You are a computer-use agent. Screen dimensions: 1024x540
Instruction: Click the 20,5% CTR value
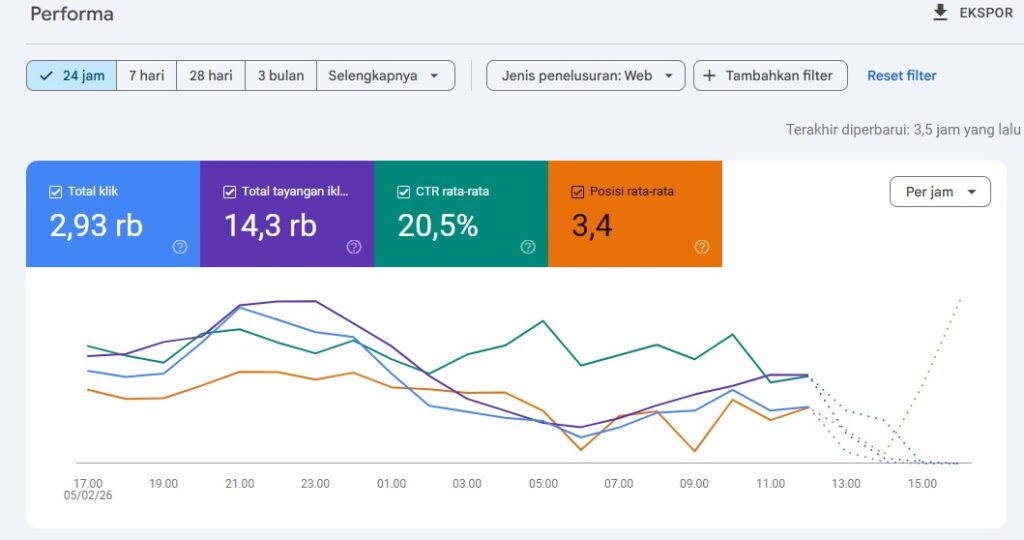click(438, 226)
